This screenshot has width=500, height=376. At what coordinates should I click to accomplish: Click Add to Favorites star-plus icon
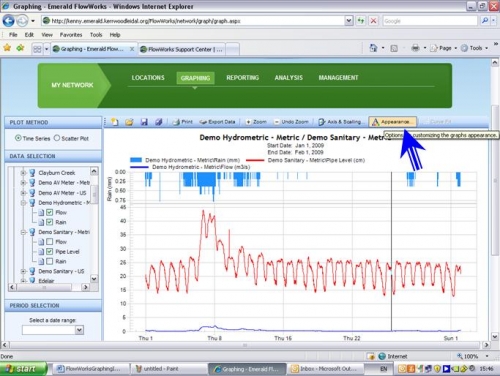[x=21, y=48]
